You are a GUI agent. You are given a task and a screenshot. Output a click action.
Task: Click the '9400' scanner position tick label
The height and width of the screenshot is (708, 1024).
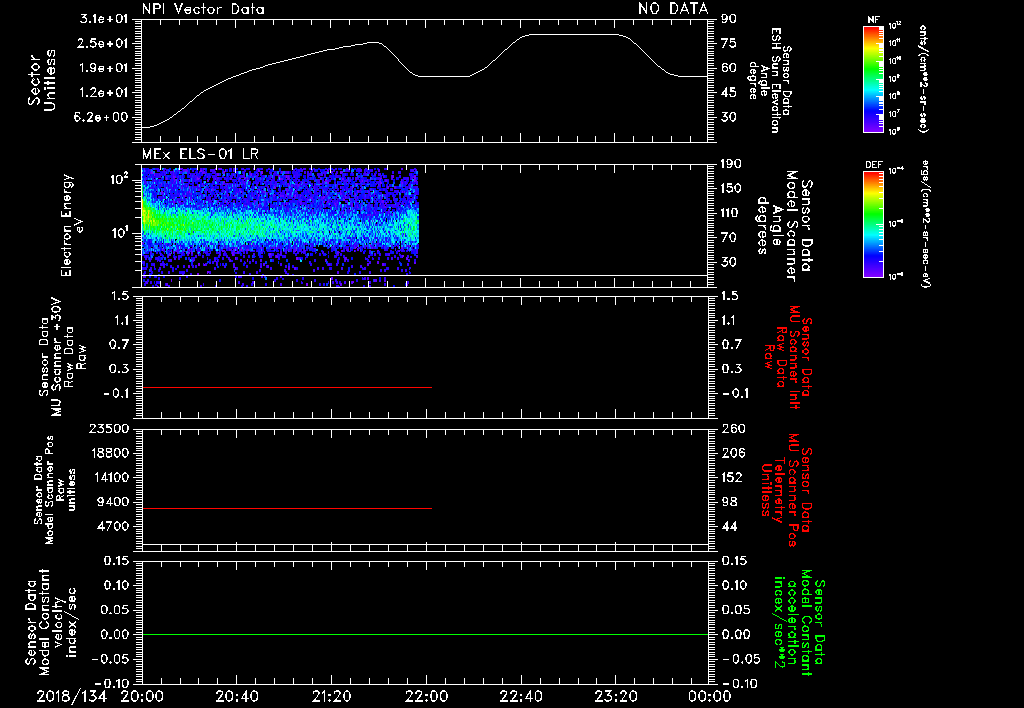113,502
